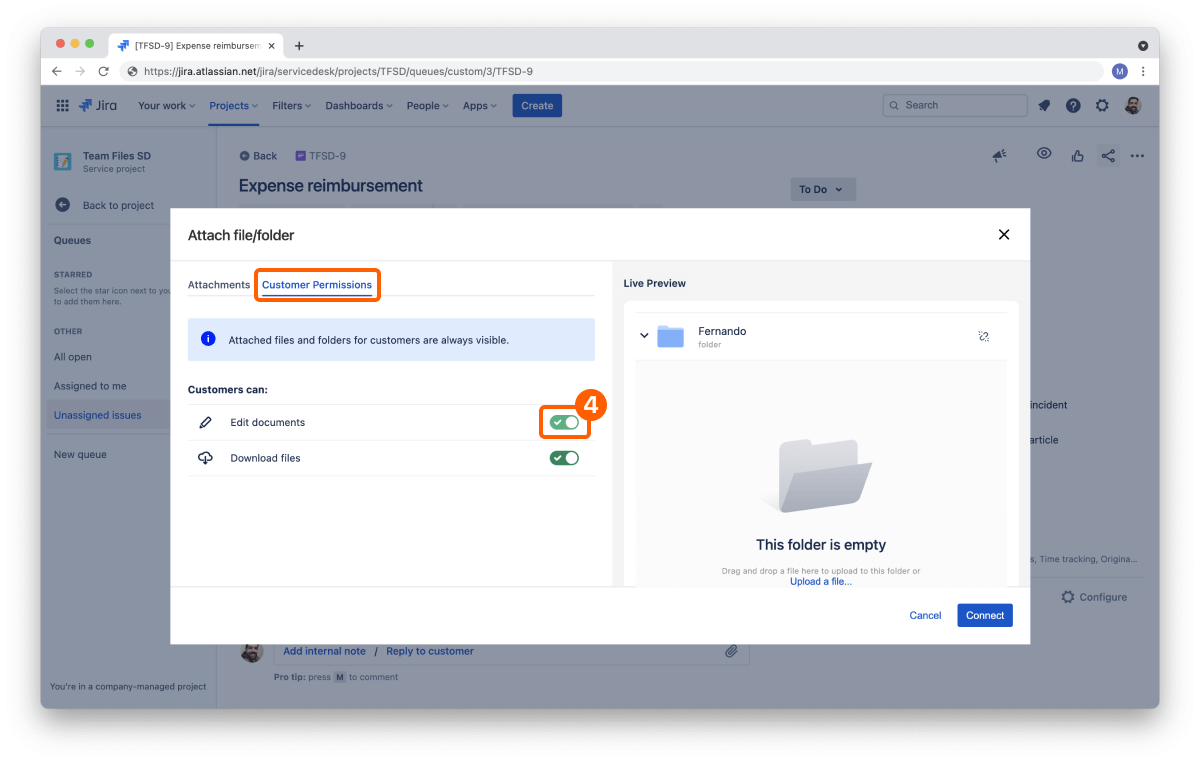The image size is (1200, 762).
Task: Select the All open queue
Action: 73,357
